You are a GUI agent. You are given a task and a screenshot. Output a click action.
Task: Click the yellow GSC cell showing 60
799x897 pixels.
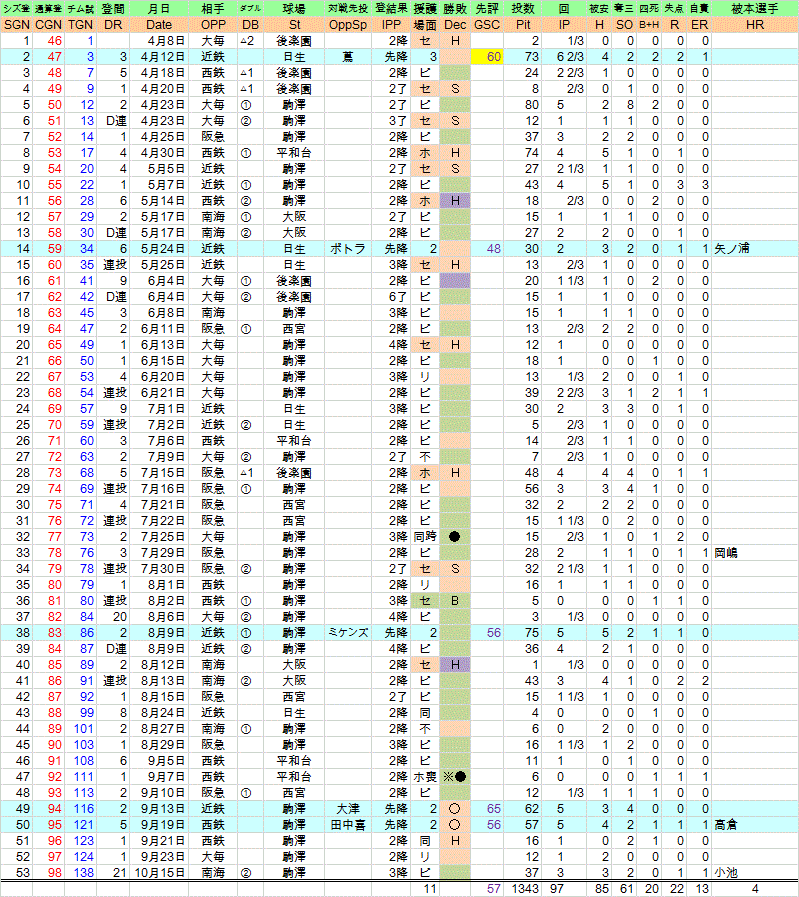(x=487, y=57)
